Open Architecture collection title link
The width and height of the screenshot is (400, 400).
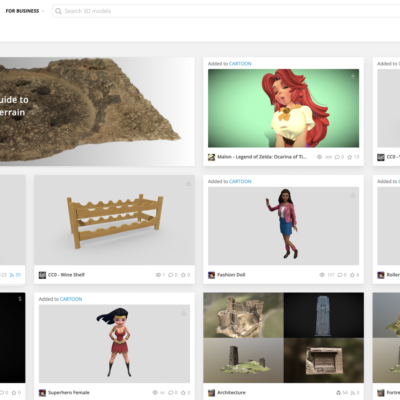pyautogui.click(x=231, y=392)
